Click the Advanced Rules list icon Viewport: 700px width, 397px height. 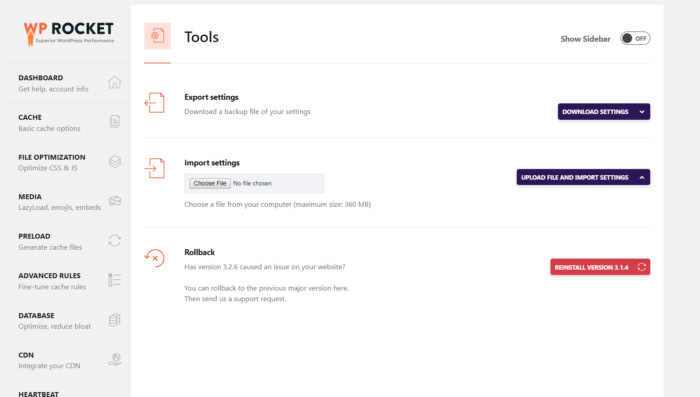114,280
